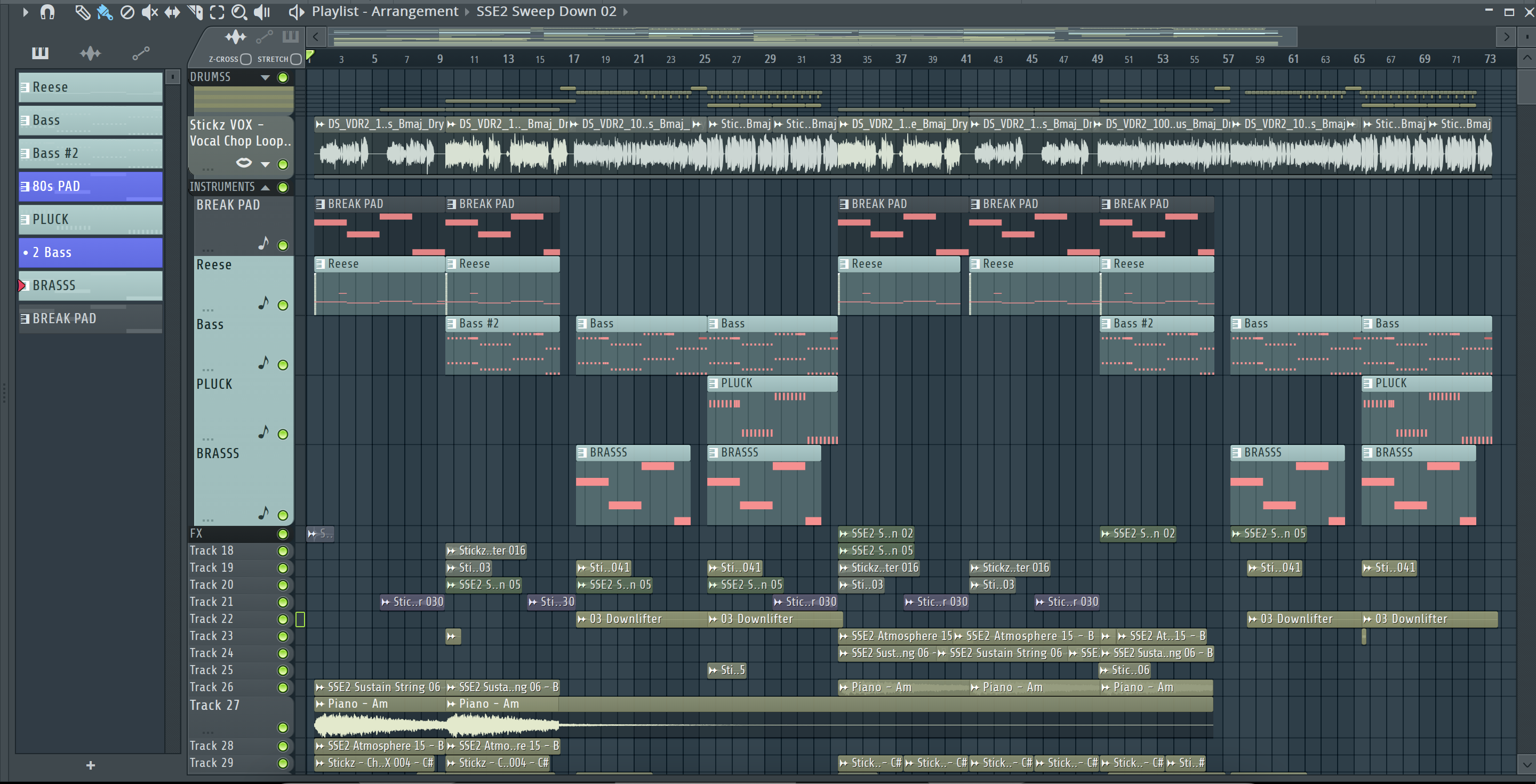Toggle the Track 18 mute LED
Viewport: 1536px width, 784px height.
click(x=283, y=551)
